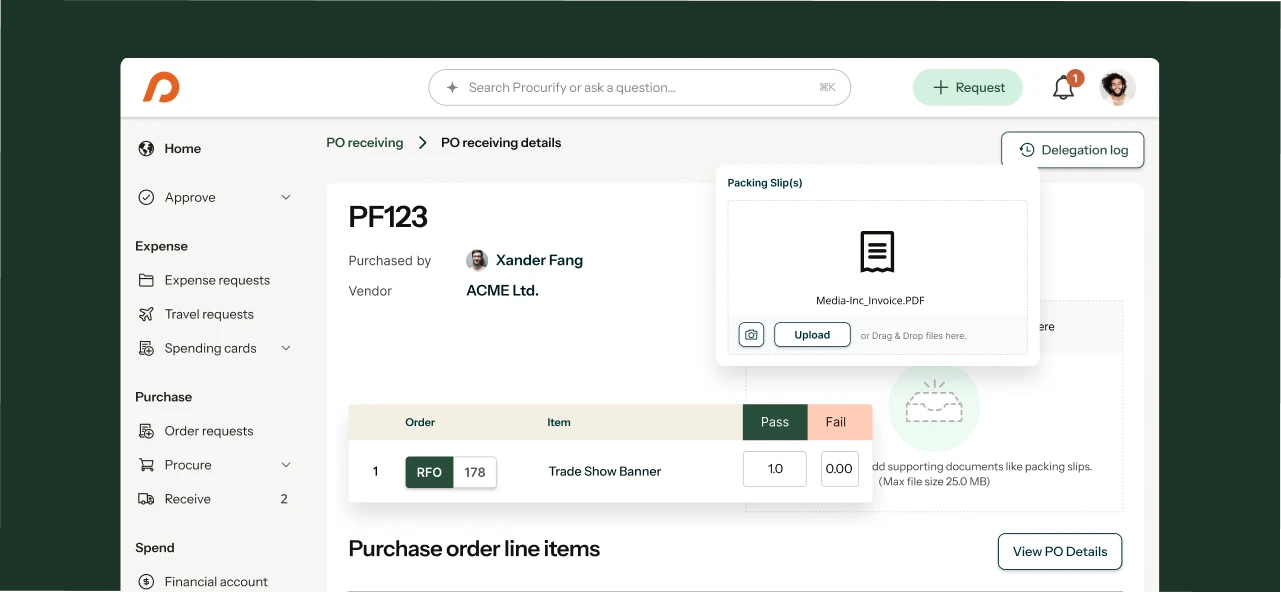Click the Pass quantity field 1.0
1281x593 pixels.
point(775,469)
